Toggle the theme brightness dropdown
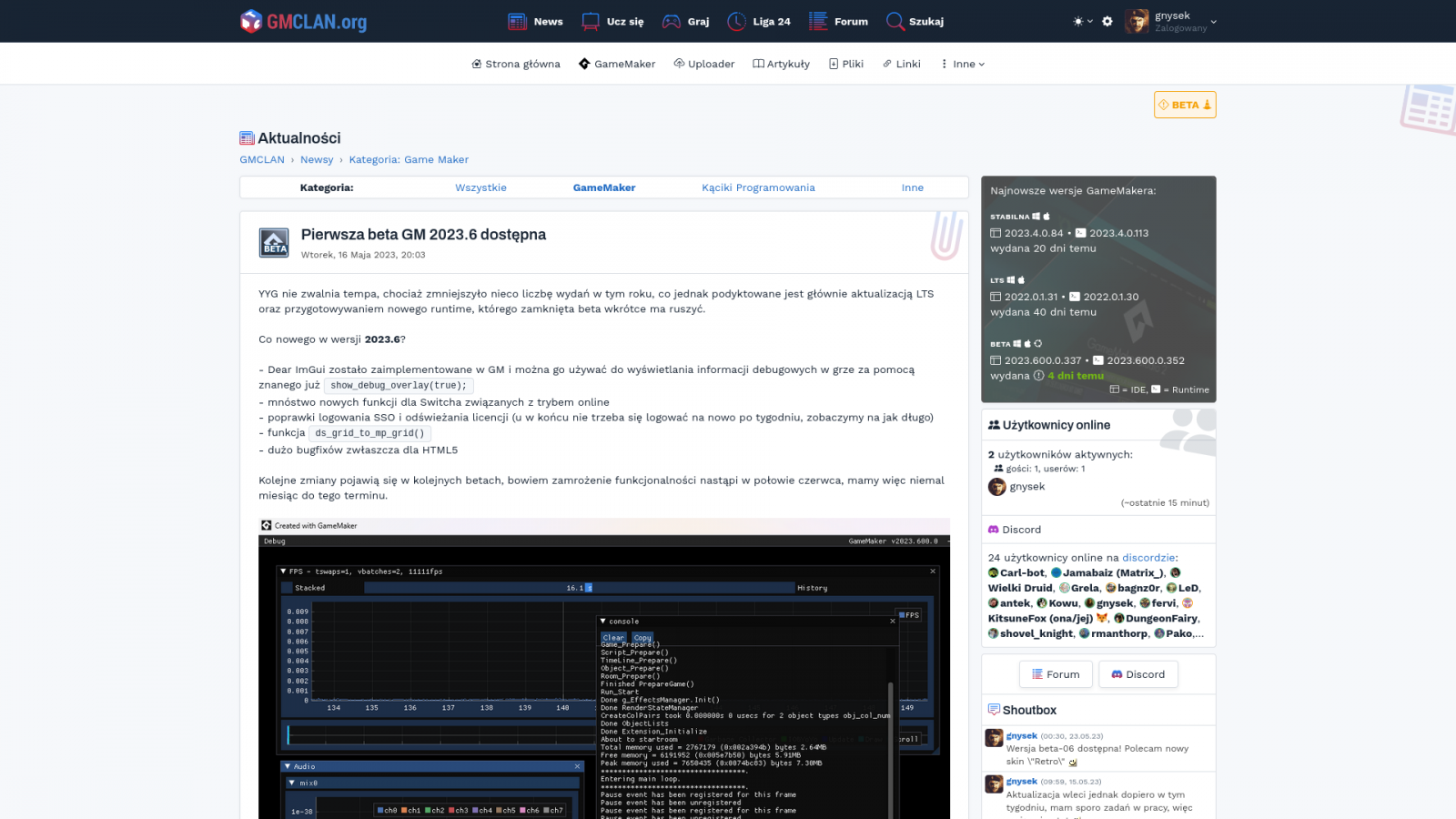 pyautogui.click(x=1082, y=21)
